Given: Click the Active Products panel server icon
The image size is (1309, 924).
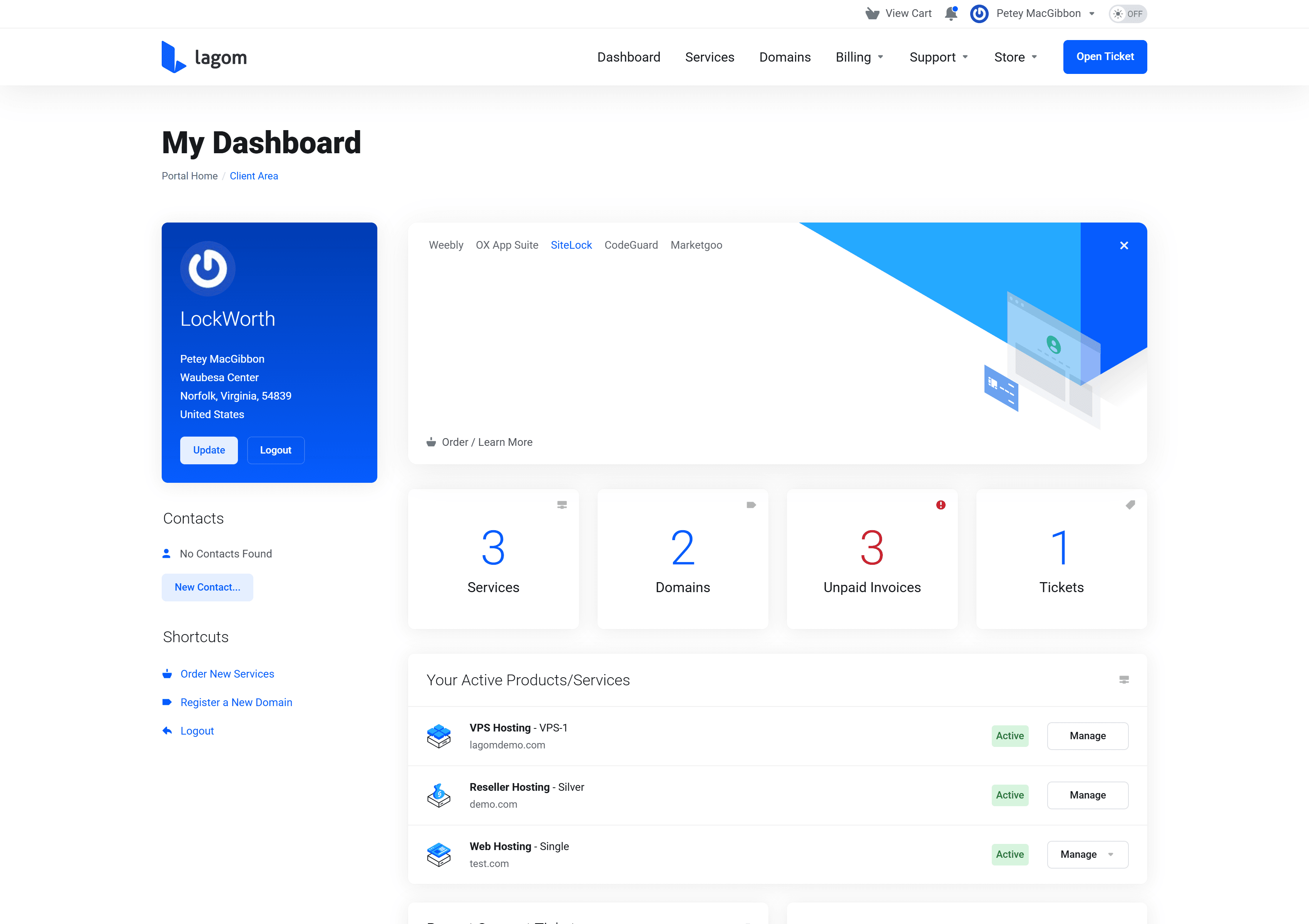Looking at the screenshot, I should 1124,680.
